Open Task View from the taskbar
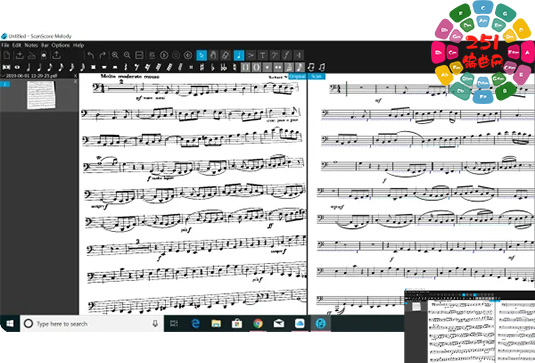This screenshot has height=363, width=535. [x=174, y=323]
